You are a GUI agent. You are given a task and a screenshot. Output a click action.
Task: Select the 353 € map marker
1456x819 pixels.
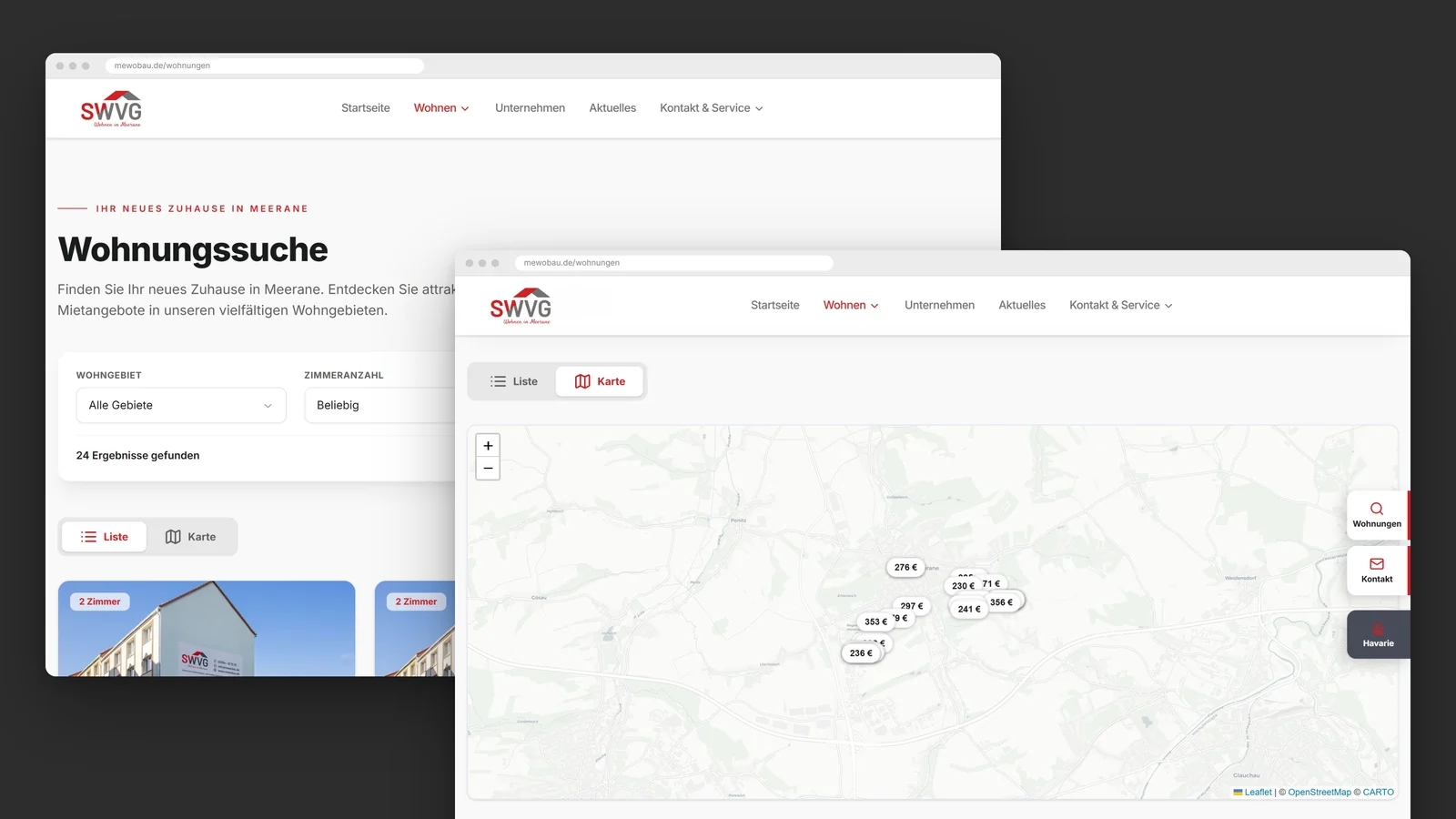[875, 622]
